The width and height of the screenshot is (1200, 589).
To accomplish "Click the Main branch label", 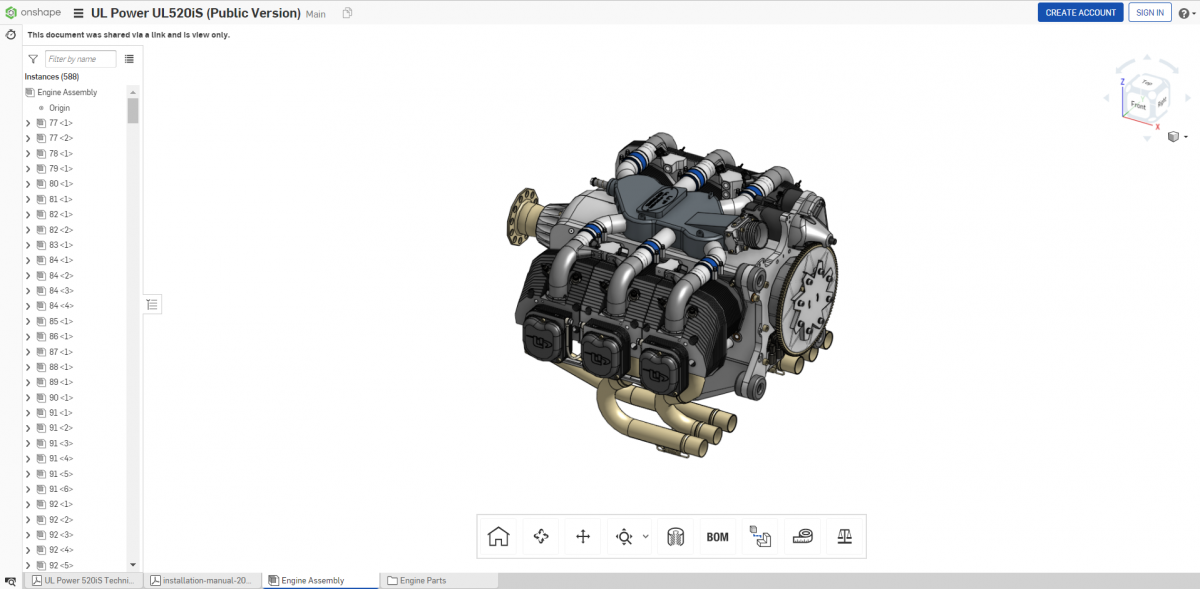I will pos(316,14).
